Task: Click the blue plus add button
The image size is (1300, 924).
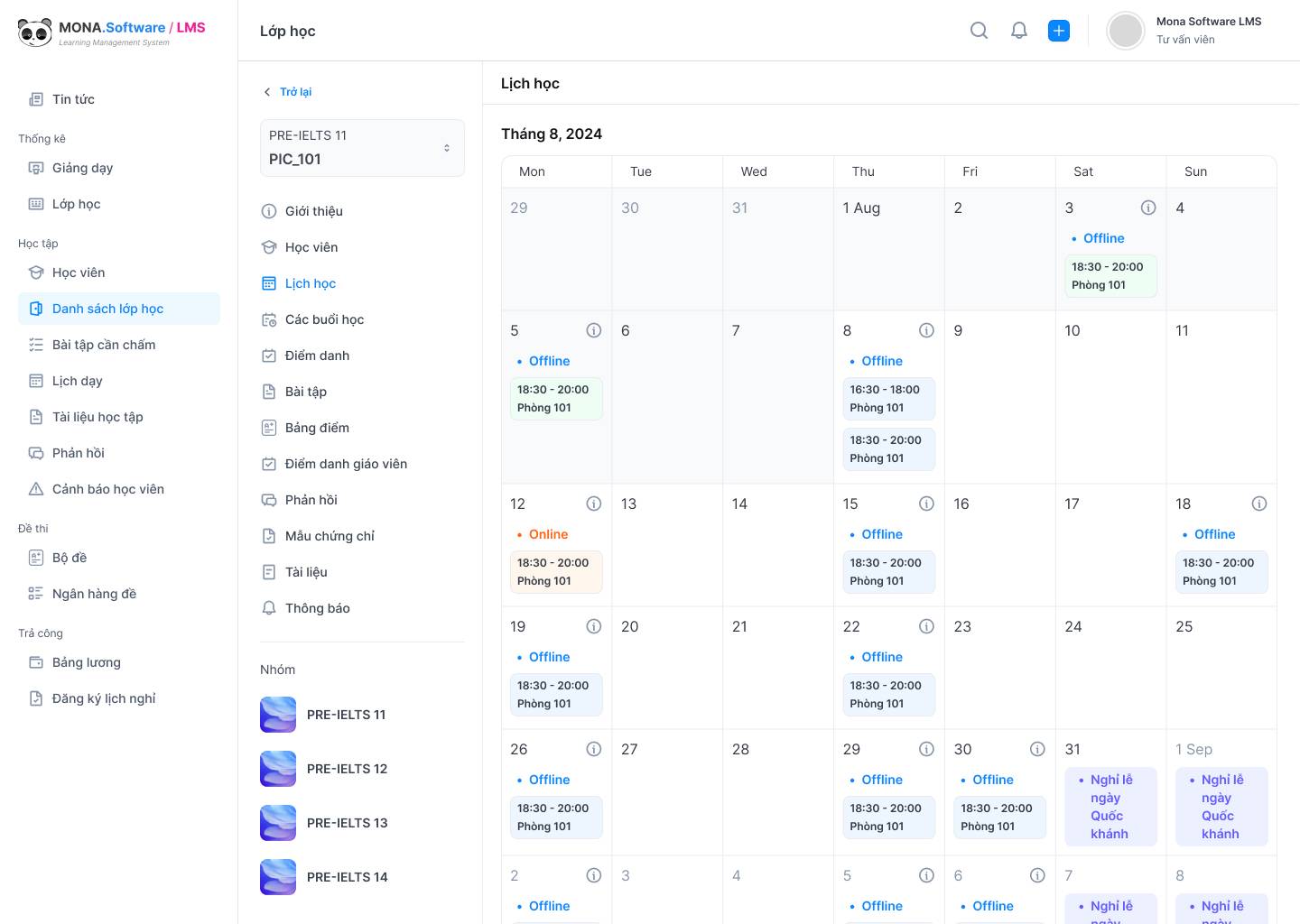Action: 1059,31
